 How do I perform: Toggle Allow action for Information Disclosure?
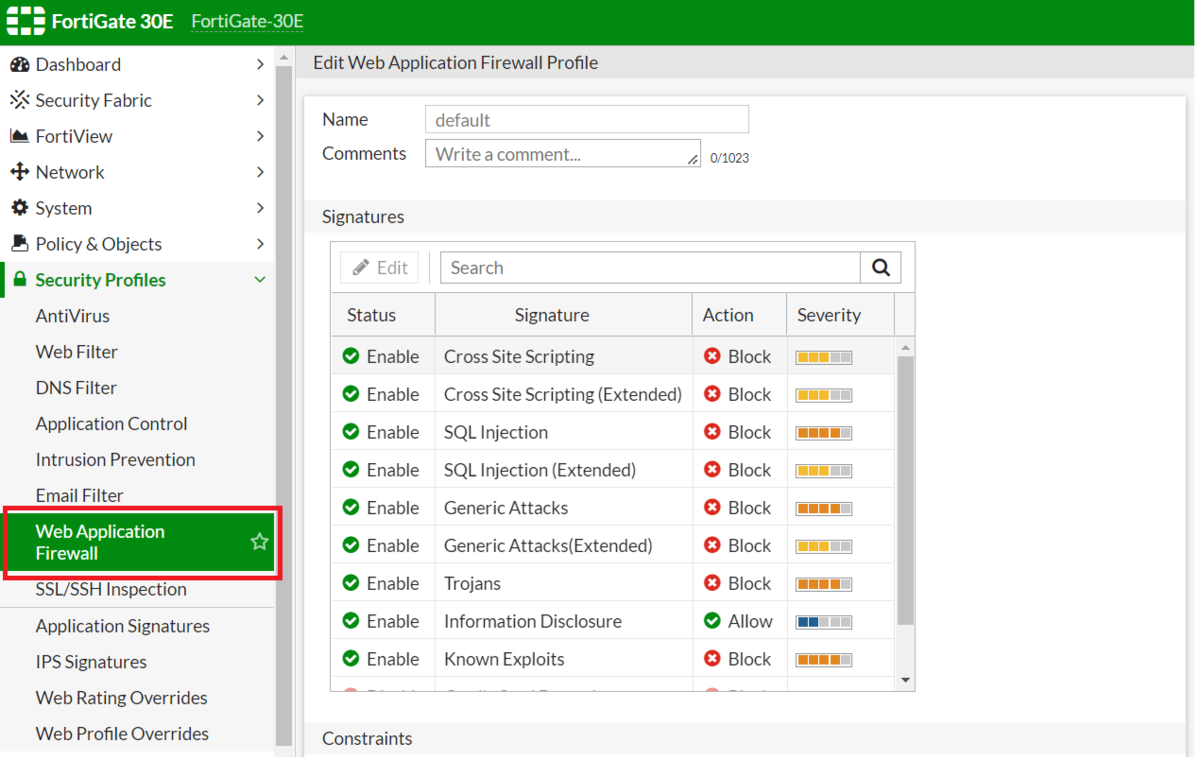[x=738, y=621]
